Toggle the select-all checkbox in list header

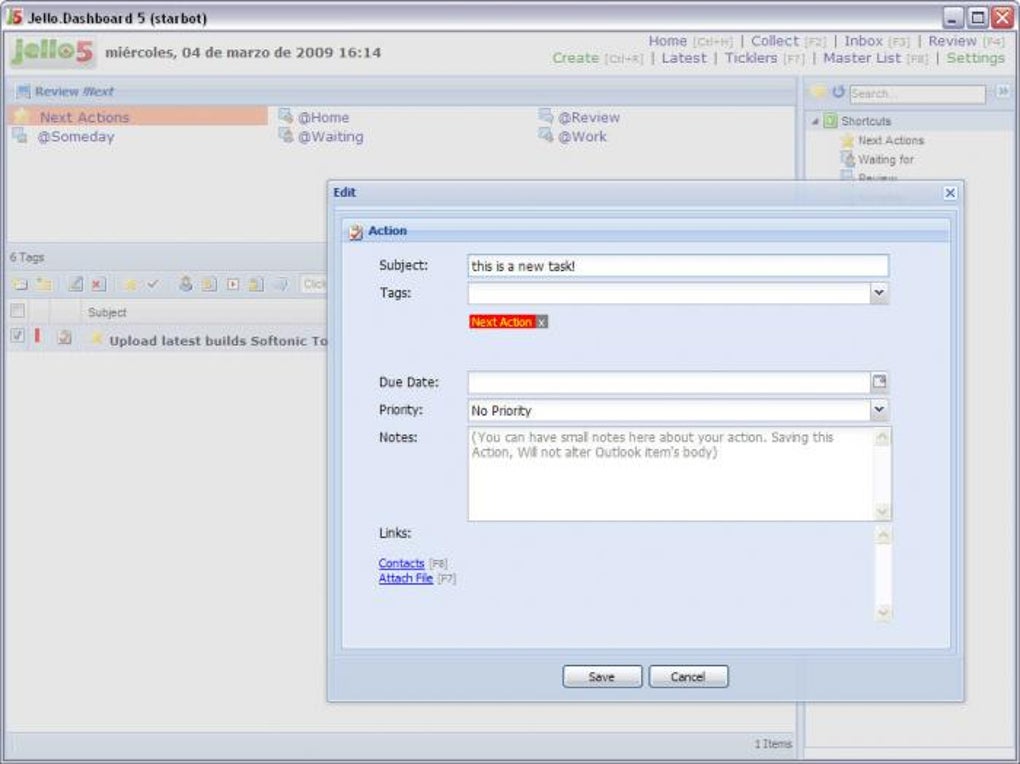(x=18, y=310)
